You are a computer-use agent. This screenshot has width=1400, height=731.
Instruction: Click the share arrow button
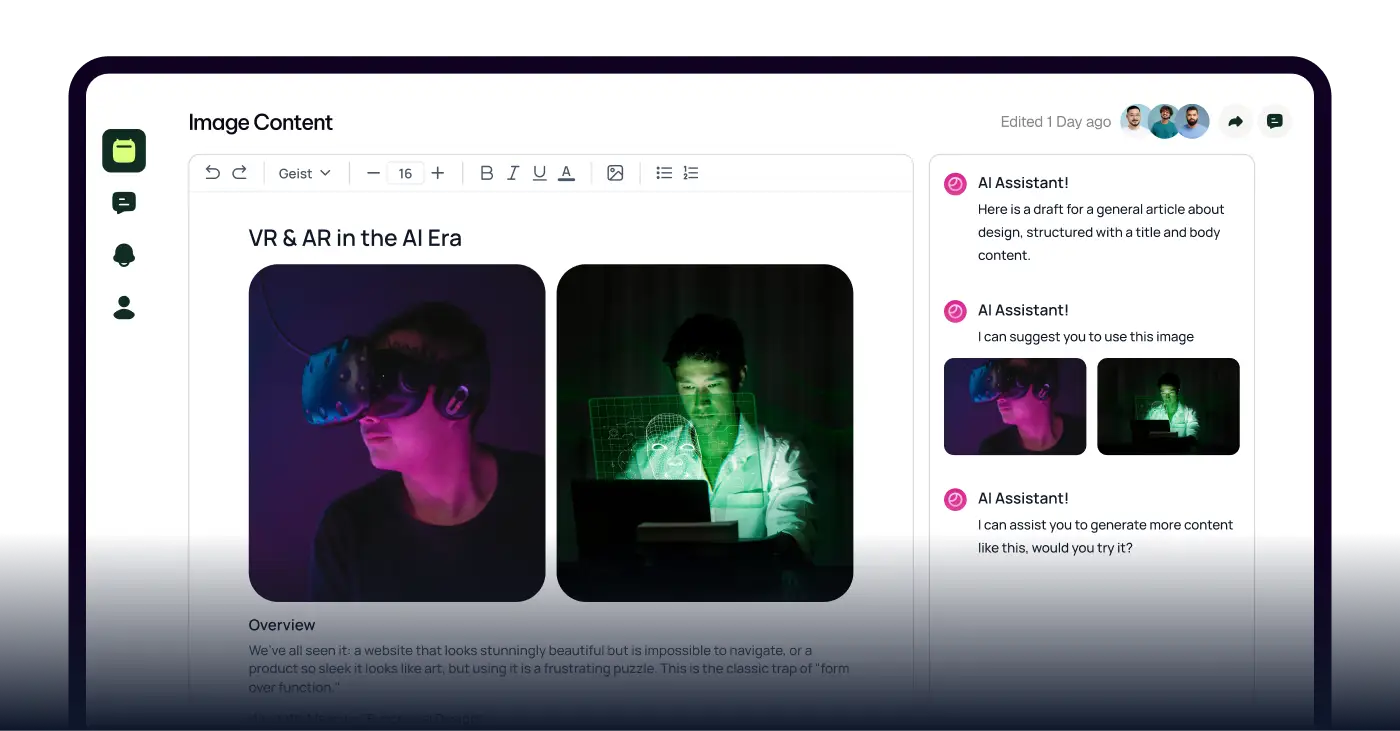point(1235,122)
